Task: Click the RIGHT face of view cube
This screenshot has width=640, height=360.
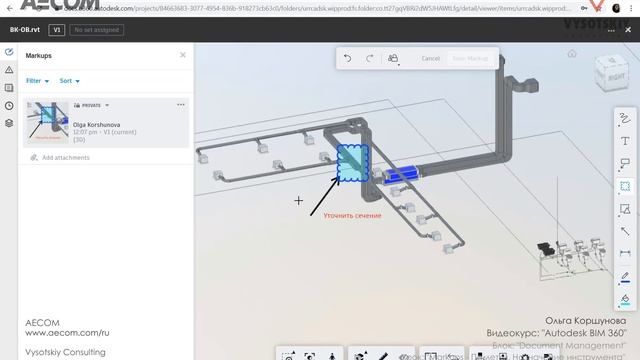Action: (x=616, y=77)
